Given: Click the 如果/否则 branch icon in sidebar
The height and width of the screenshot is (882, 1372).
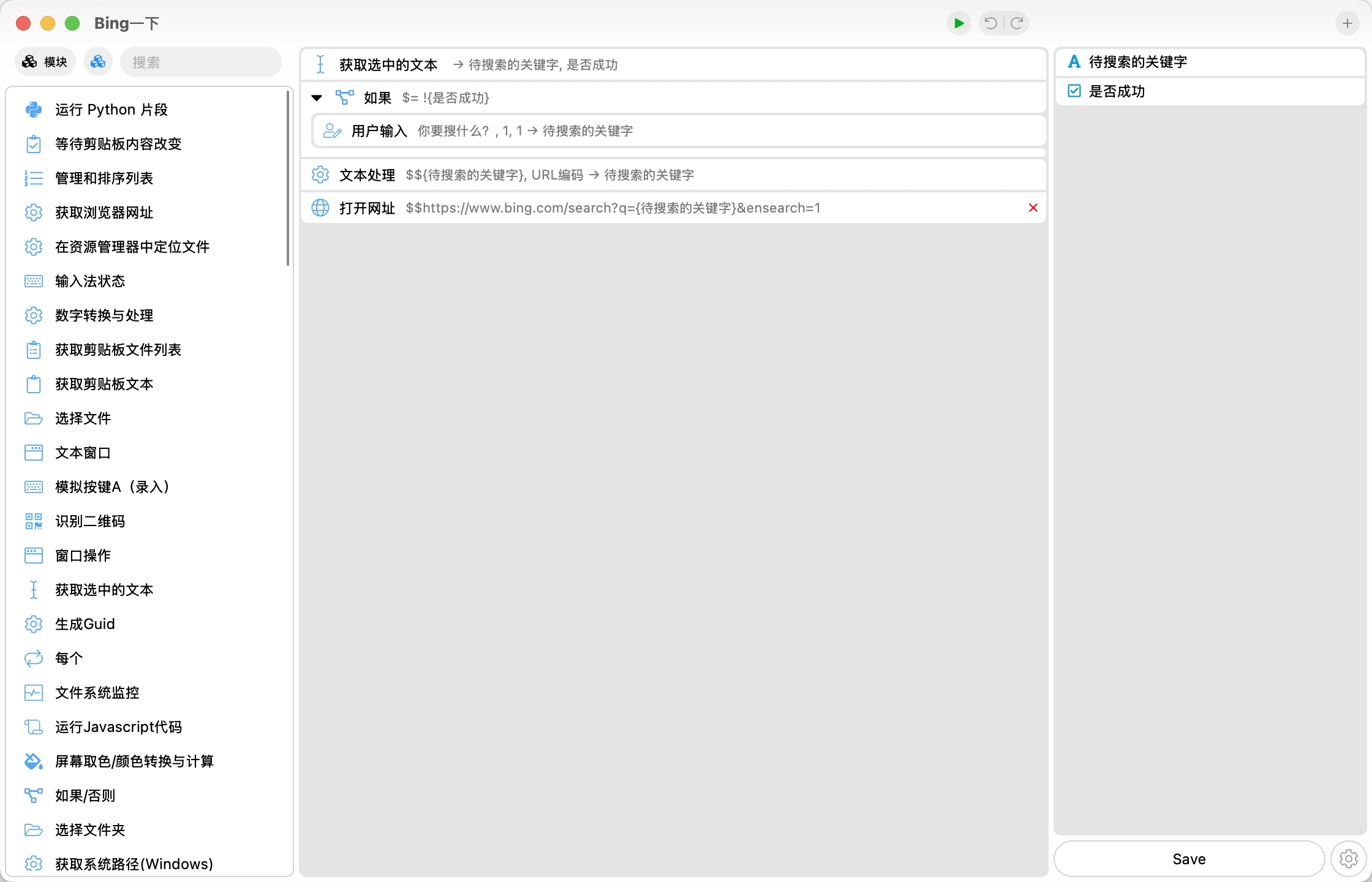Looking at the screenshot, I should coord(33,796).
